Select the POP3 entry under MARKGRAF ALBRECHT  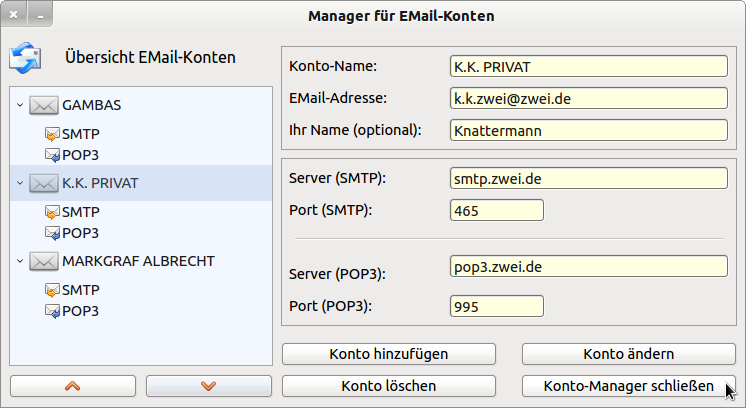coord(80,311)
